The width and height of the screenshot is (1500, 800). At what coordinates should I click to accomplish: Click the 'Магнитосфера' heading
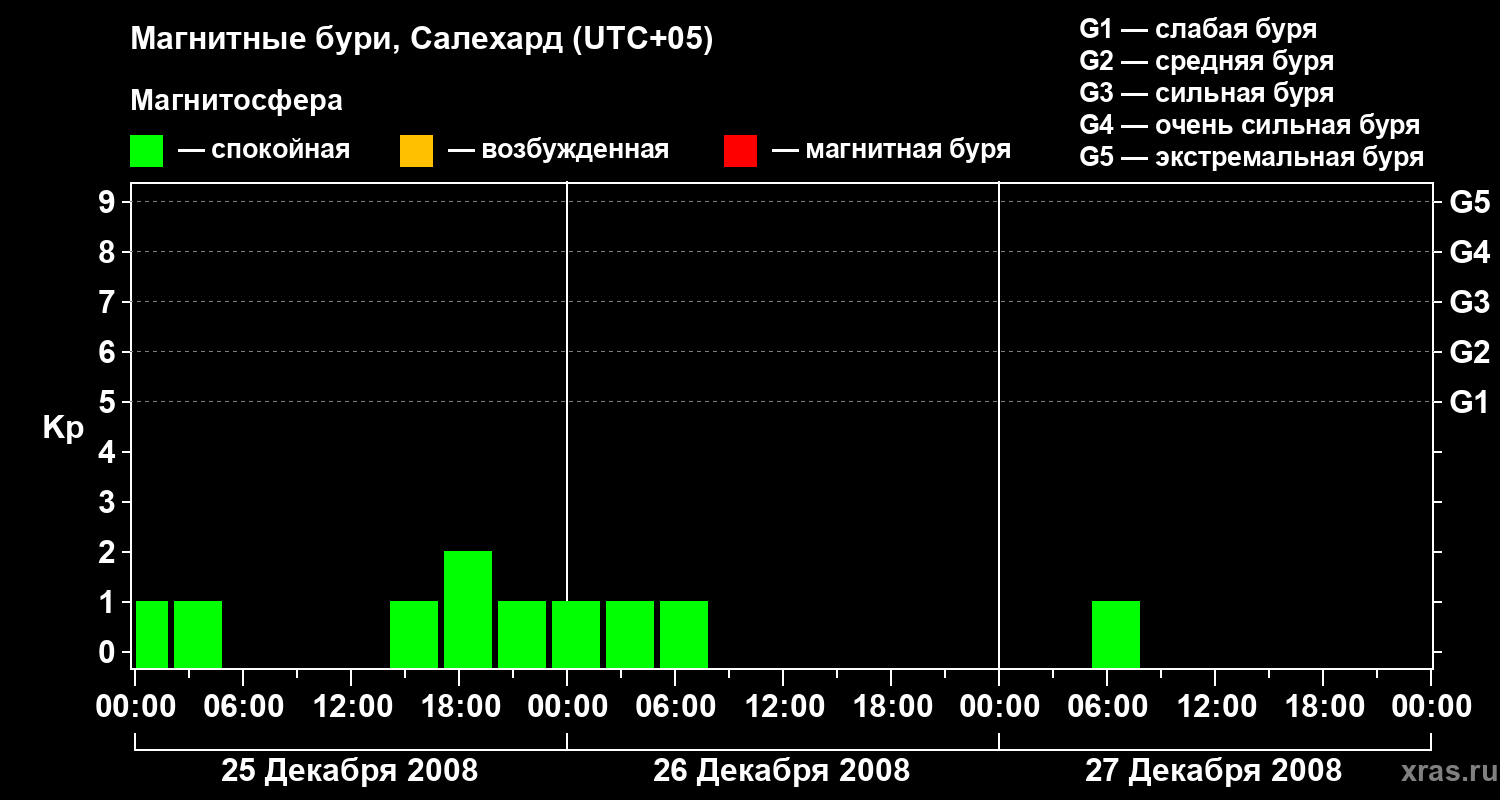click(x=237, y=101)
